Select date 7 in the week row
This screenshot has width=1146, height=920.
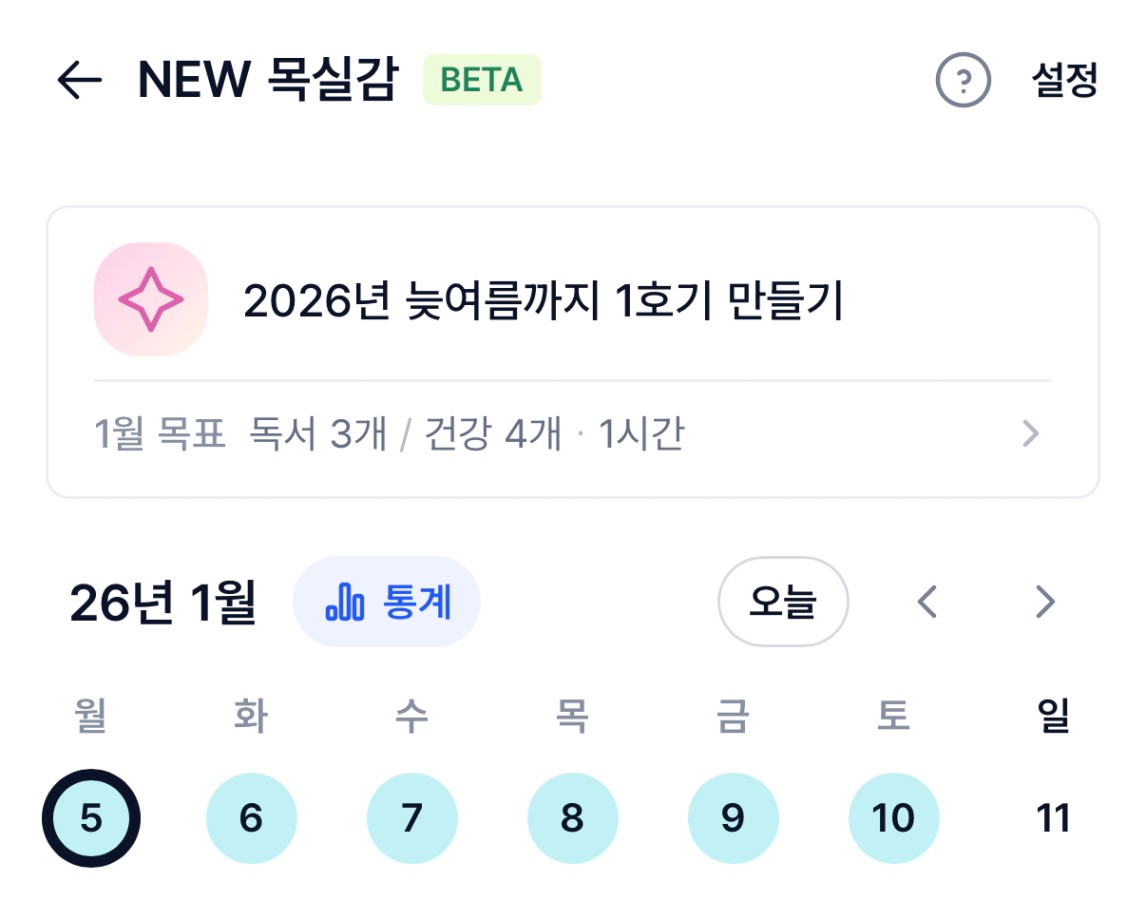coord(412,818)
